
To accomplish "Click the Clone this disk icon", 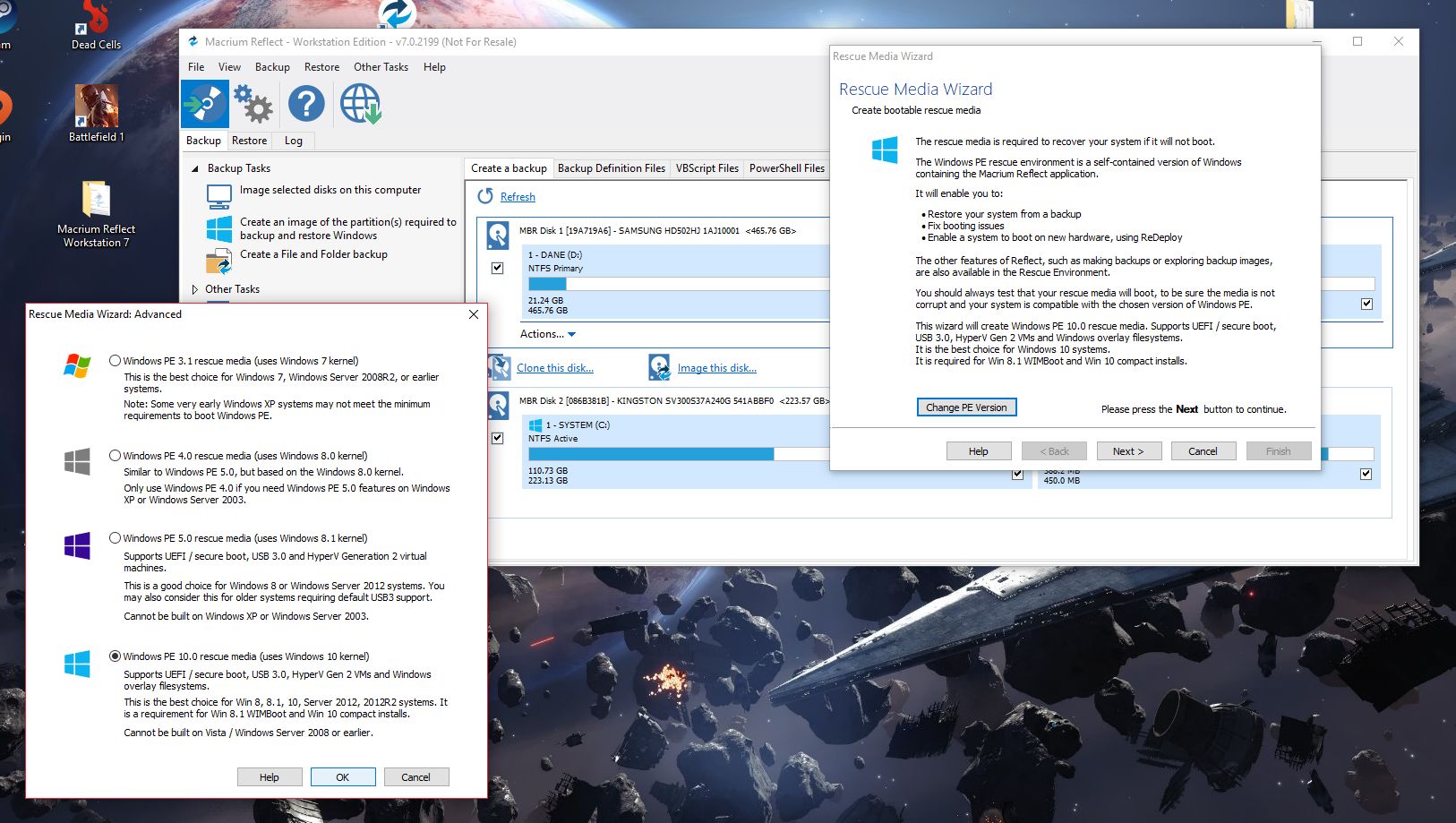I will [500, 367].
